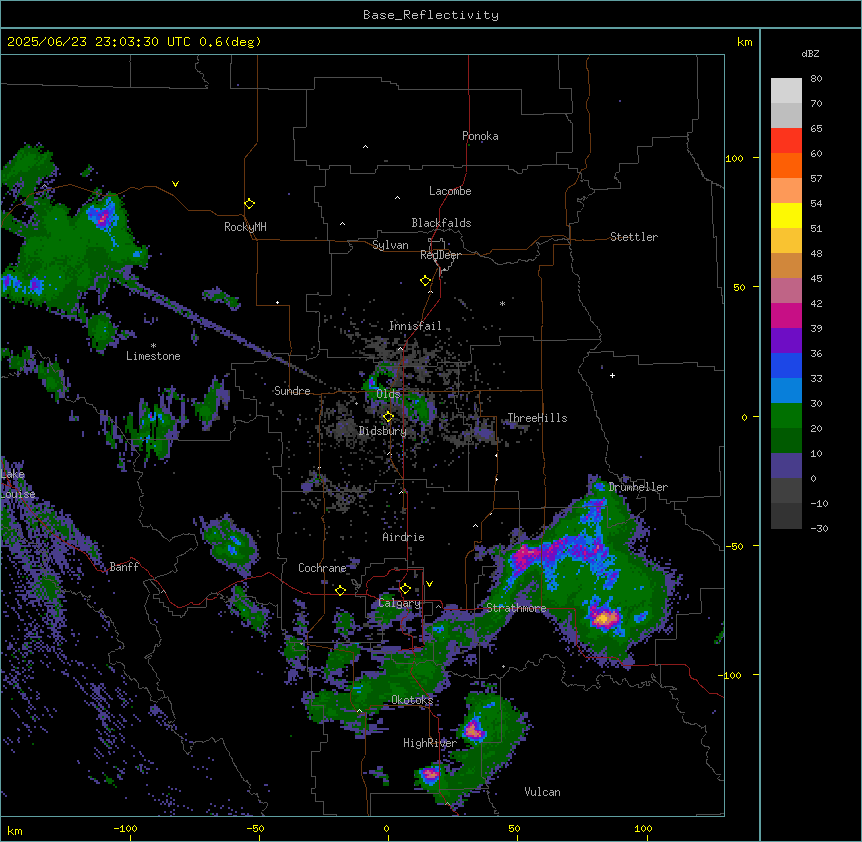
Task: Click the asterisk marker east of Innisfail
Action: tap(502, 303)
